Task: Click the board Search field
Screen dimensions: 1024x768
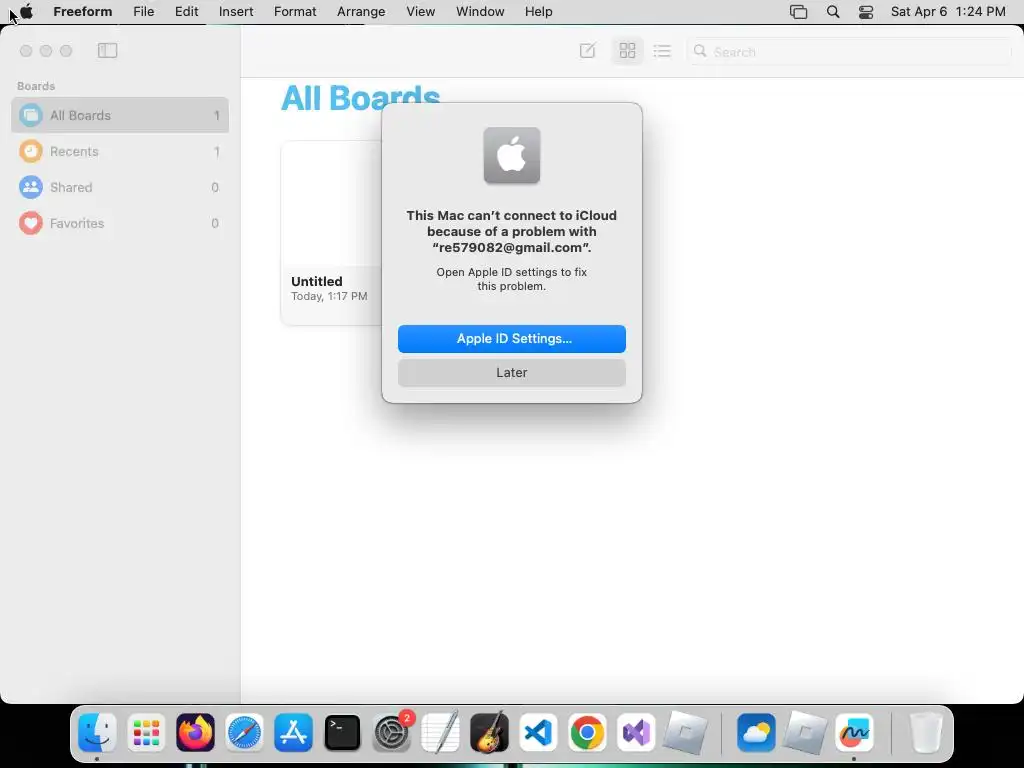Action: 848,52
